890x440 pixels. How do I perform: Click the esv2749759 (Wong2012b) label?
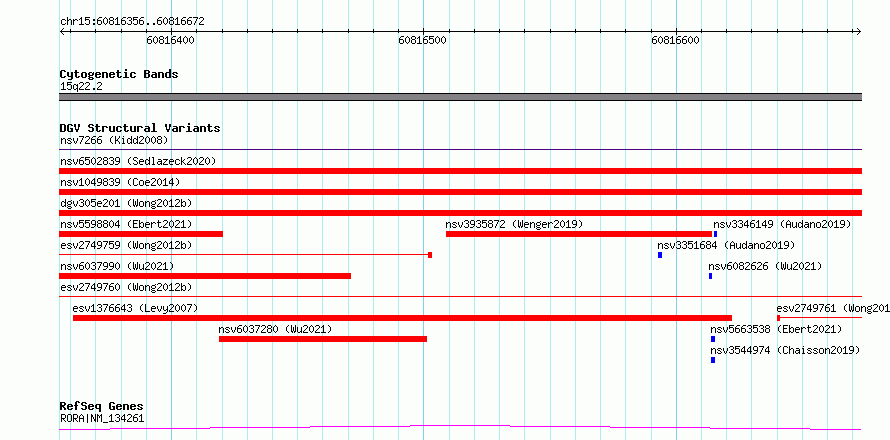pos(126,245)
